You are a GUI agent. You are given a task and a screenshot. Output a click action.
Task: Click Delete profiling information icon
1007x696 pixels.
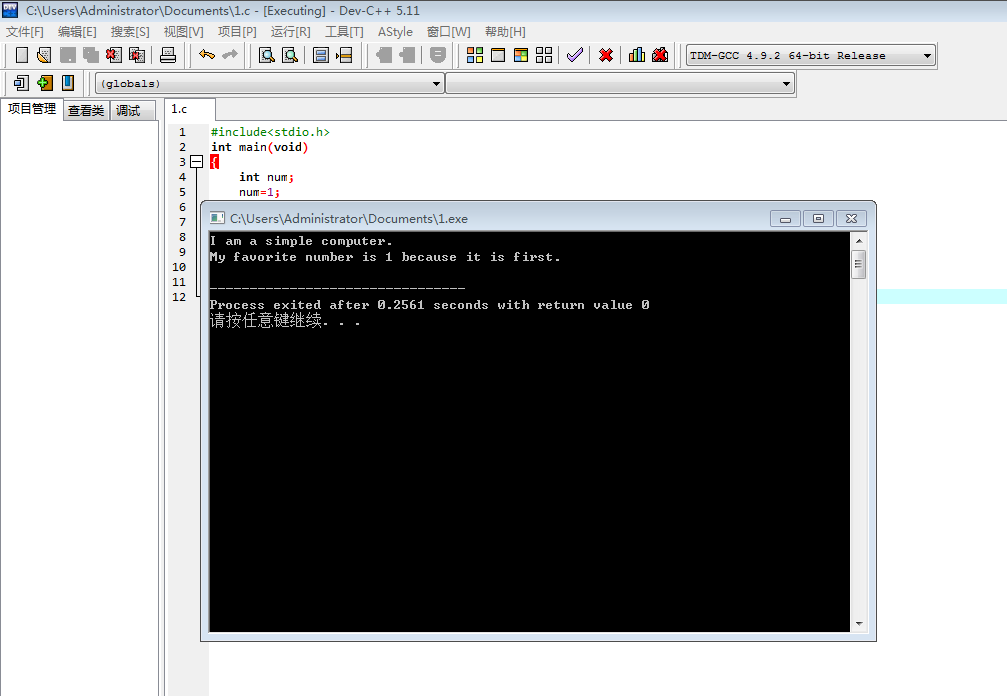(x=660, y=55)
